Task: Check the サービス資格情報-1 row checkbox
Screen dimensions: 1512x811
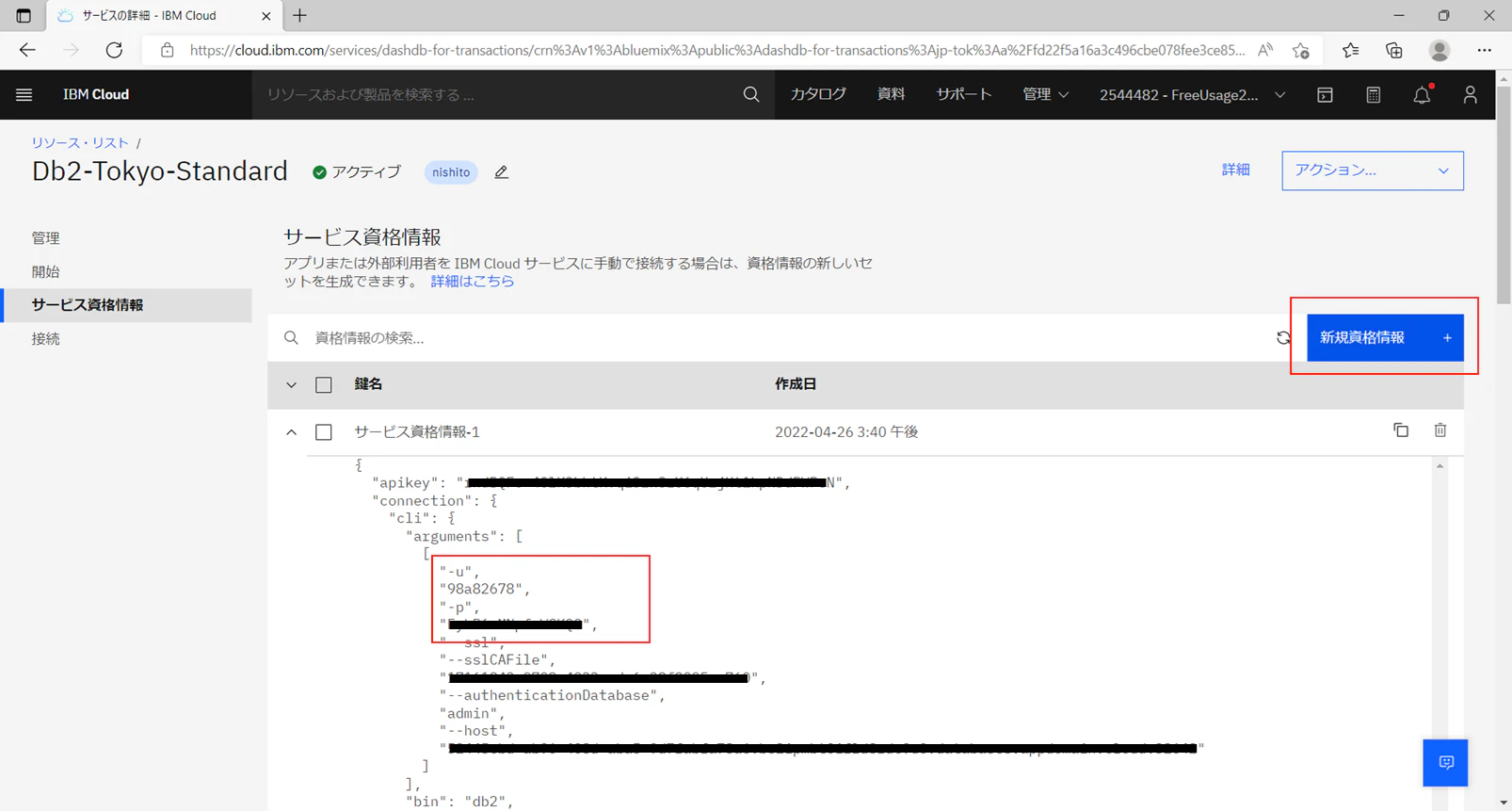Action: pyautogui.click(x=324, y=431)
